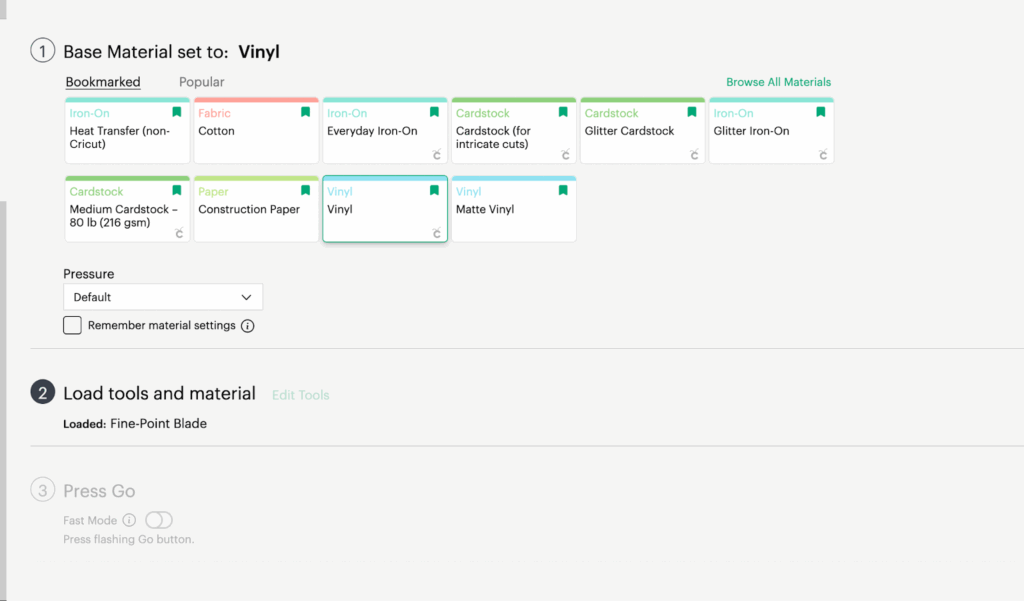The image size is (1024, 601).
Task: Click step 2 Load tools and material heading
Action: 159,393
